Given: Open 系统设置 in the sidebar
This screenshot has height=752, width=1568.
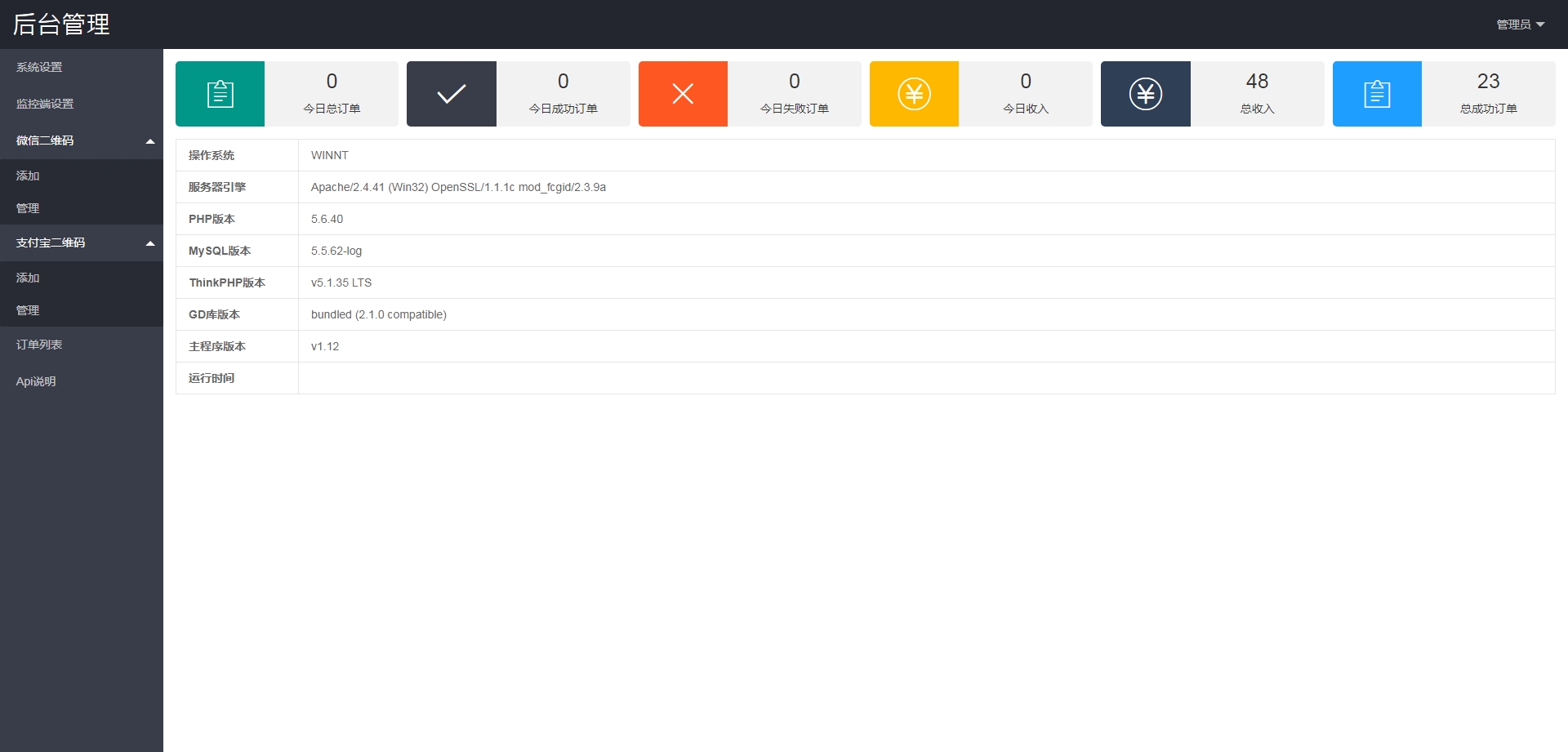Looking at the screenshot, I should tap(82, 67).
